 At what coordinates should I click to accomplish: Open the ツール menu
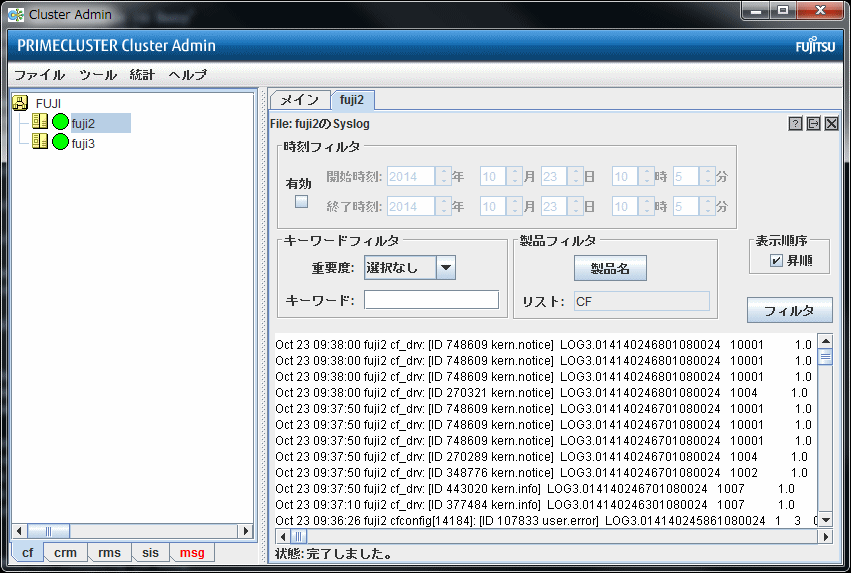[x=98, y=75]
